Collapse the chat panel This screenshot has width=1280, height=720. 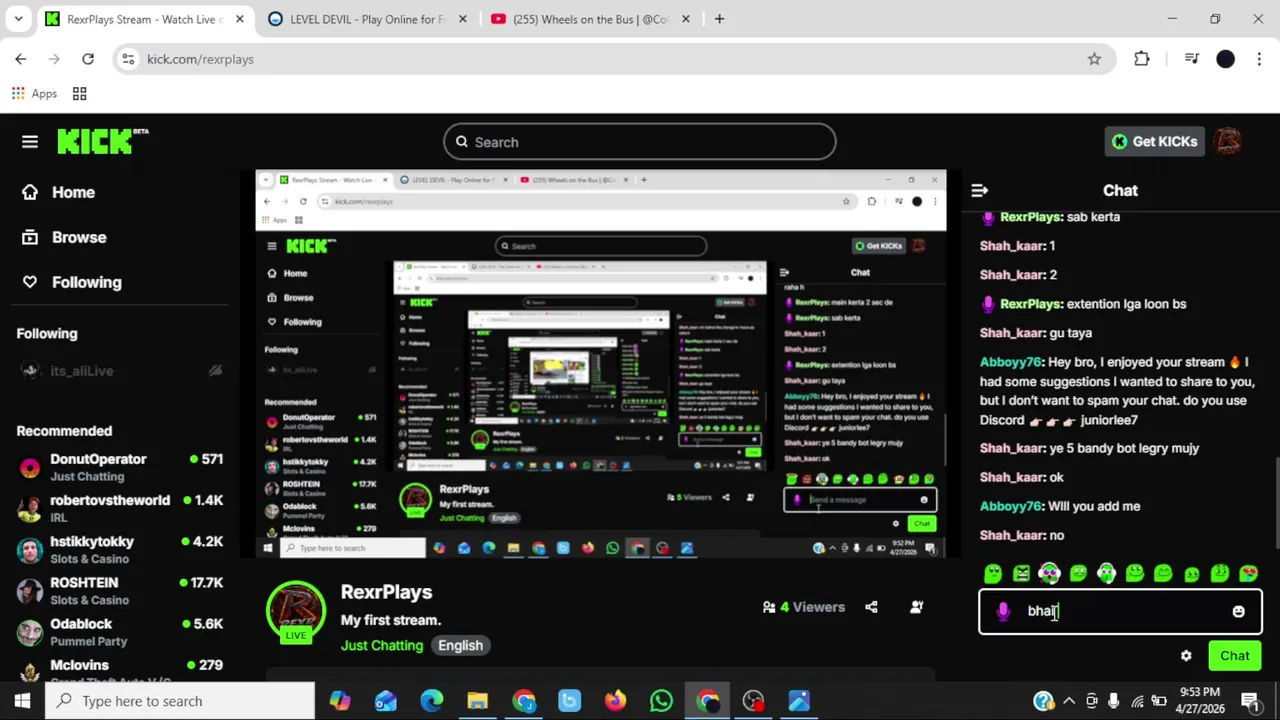pos(979,190)
